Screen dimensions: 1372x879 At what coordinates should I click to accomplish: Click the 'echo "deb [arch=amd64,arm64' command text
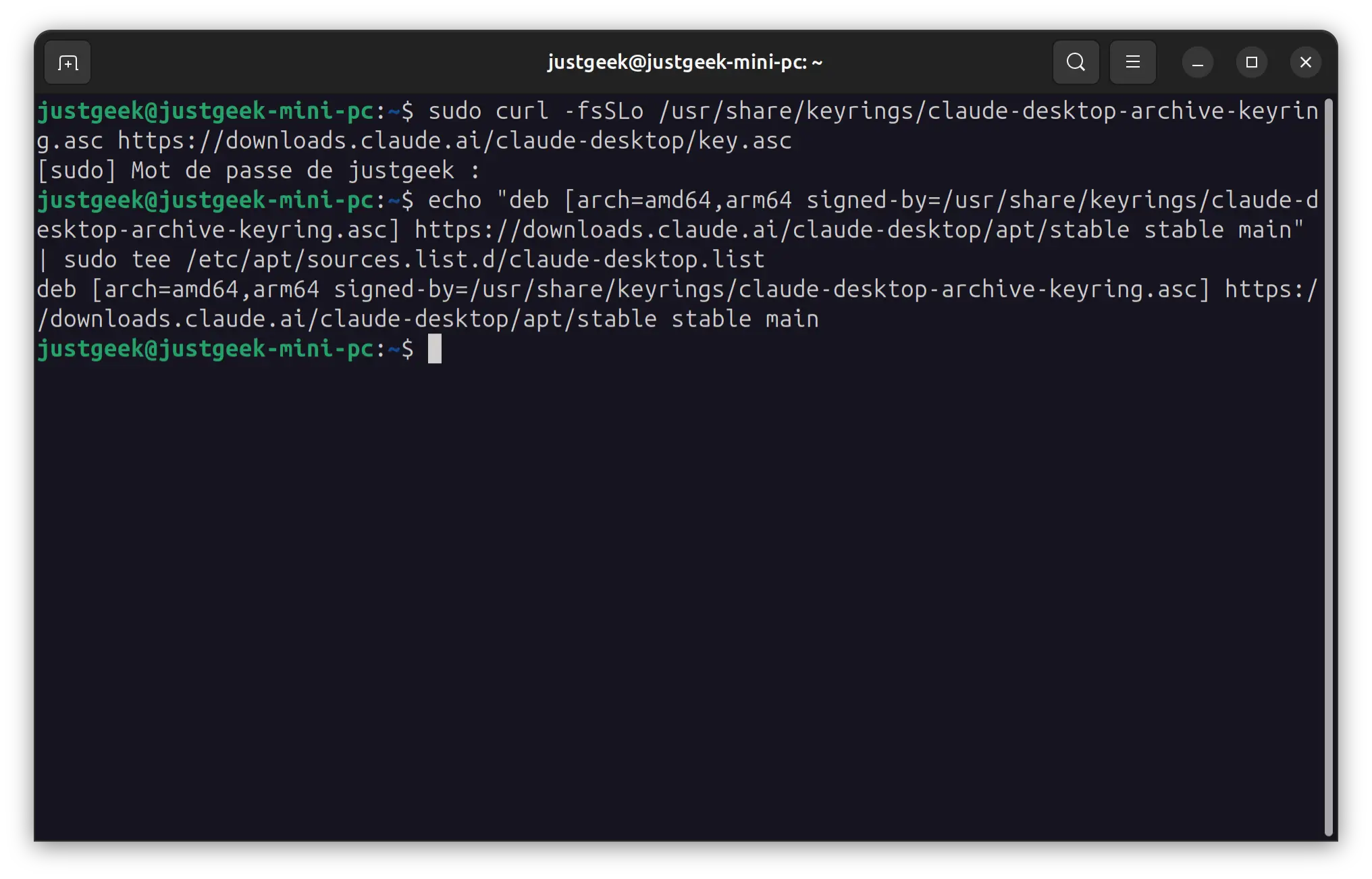(x=610, y=200)
